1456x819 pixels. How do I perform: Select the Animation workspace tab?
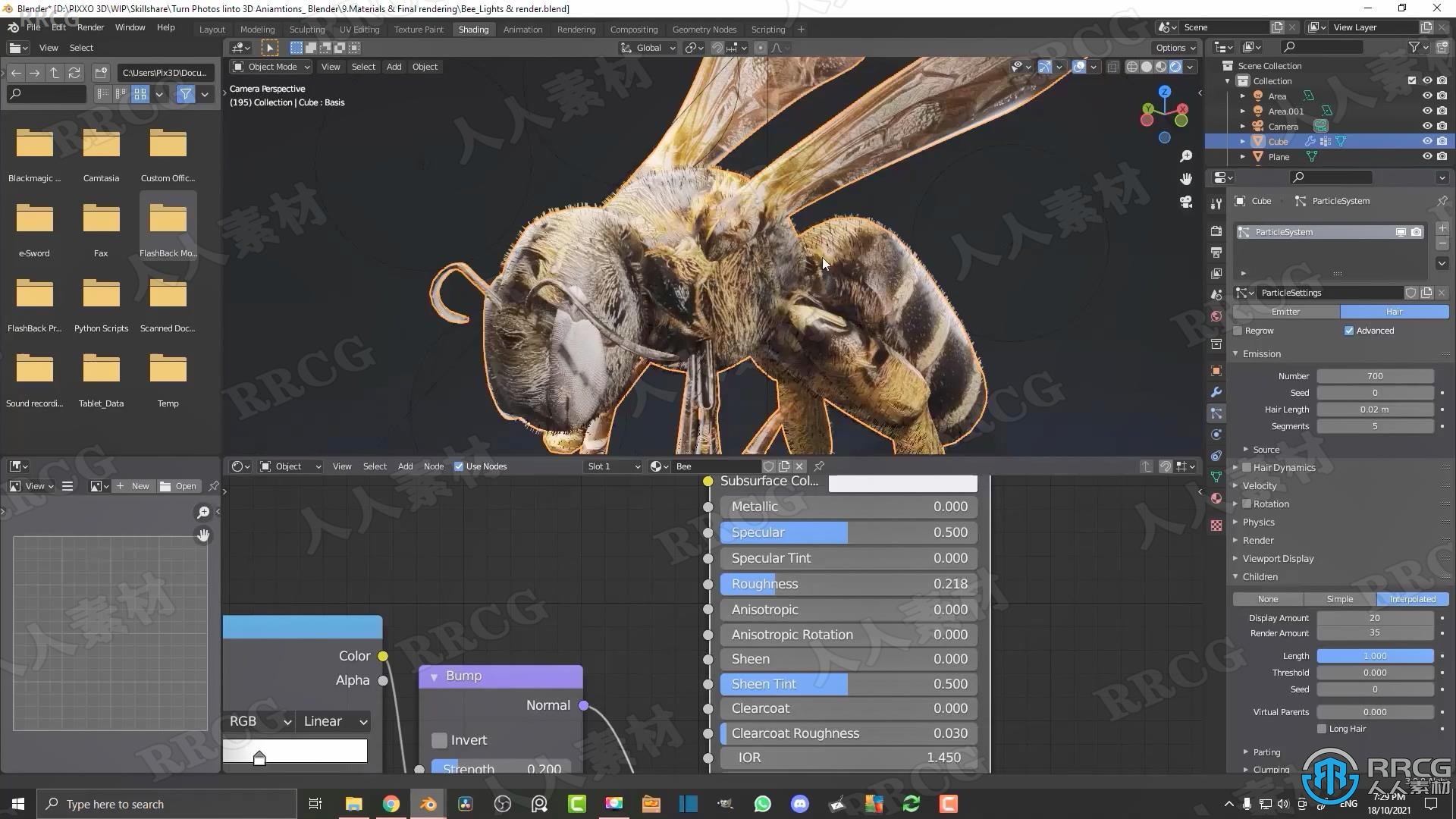pyautogui.click(x=521, y=28)
